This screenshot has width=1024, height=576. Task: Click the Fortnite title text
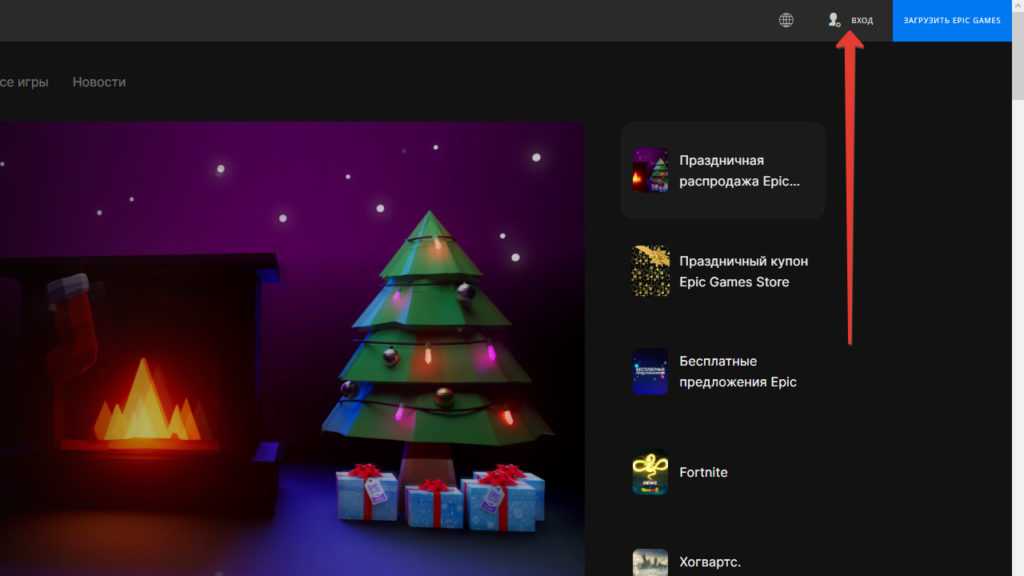tap(703, 472)
